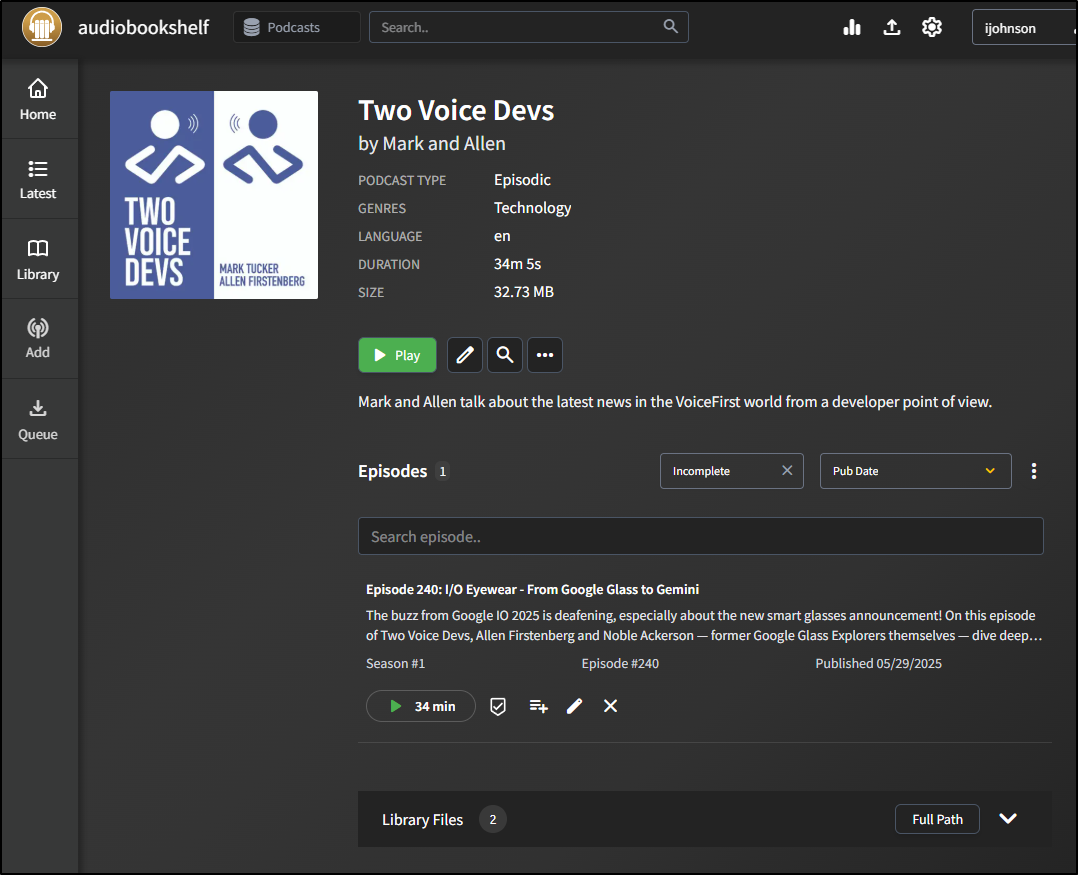Click the upload icon in top bar
This screenshot has height=875, width=1078.
point(892,27)
